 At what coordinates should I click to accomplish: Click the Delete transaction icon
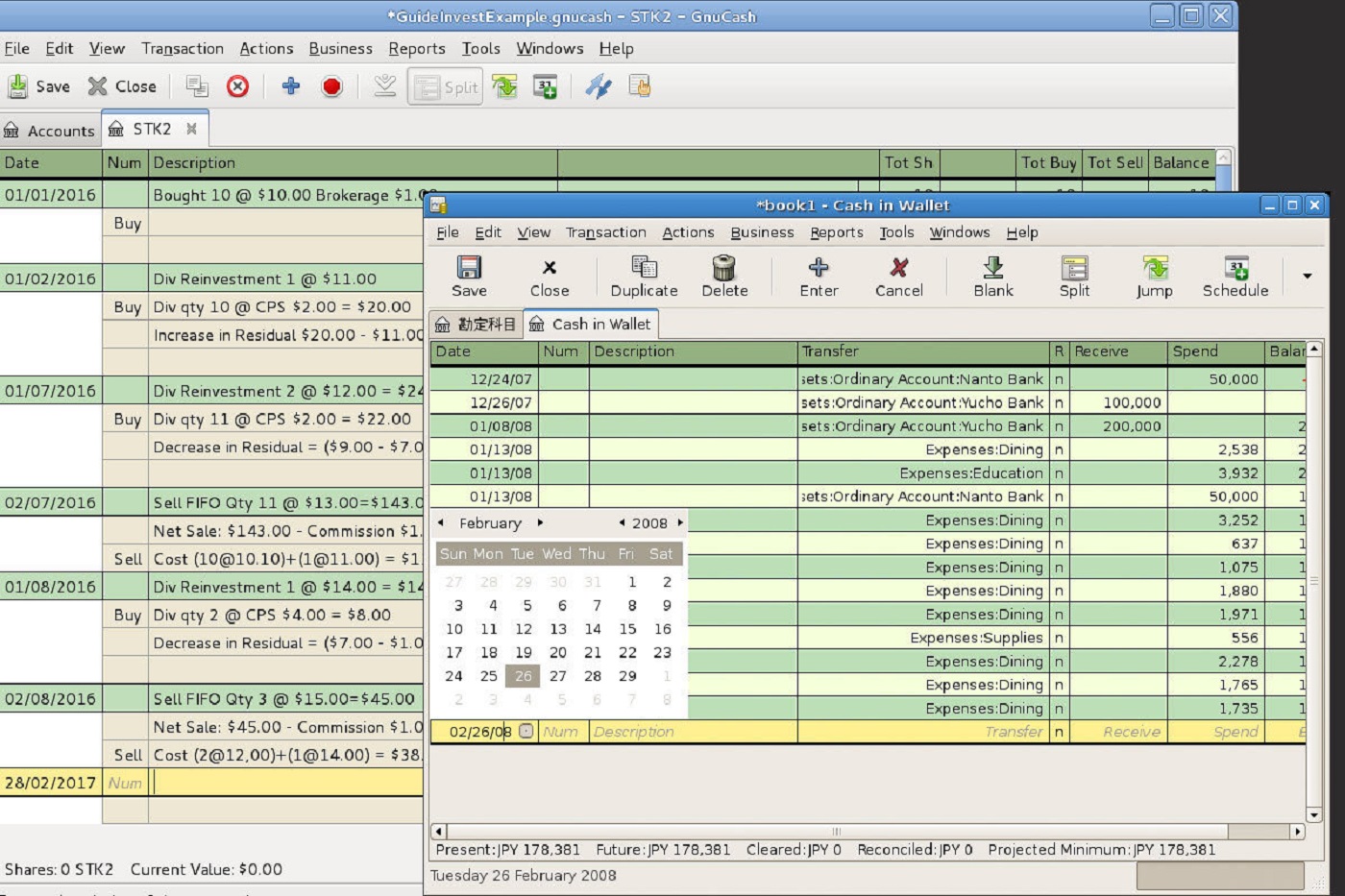724,277
